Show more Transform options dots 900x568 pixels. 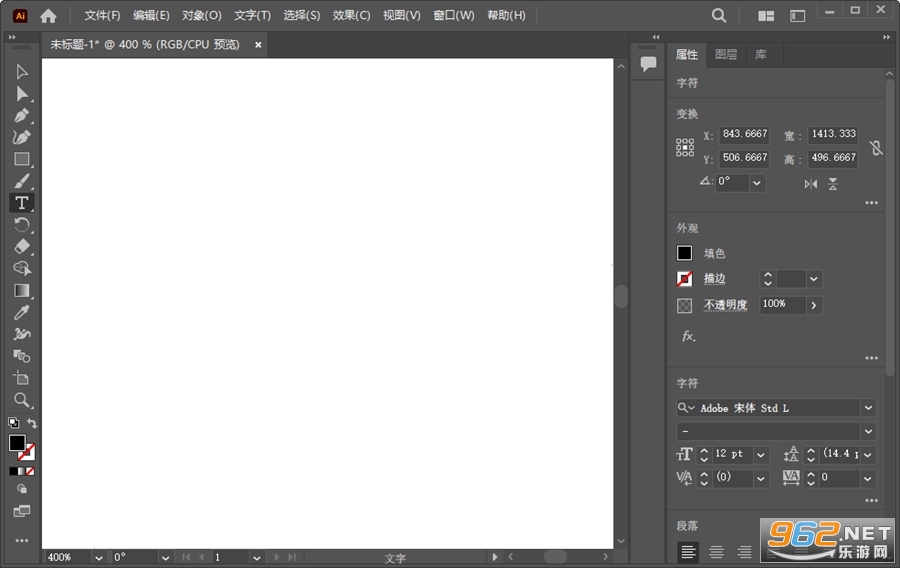pyautogui.click(x=871, y=203)
